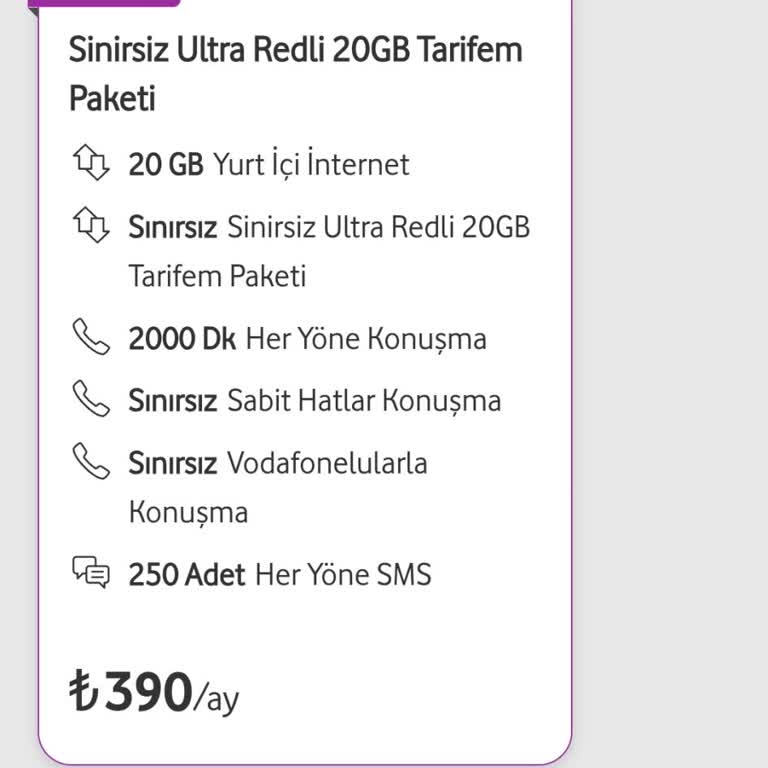Click 'Yurt İçi İnternet' label
Screen dimensions: 768x768
tap(311, 164)
